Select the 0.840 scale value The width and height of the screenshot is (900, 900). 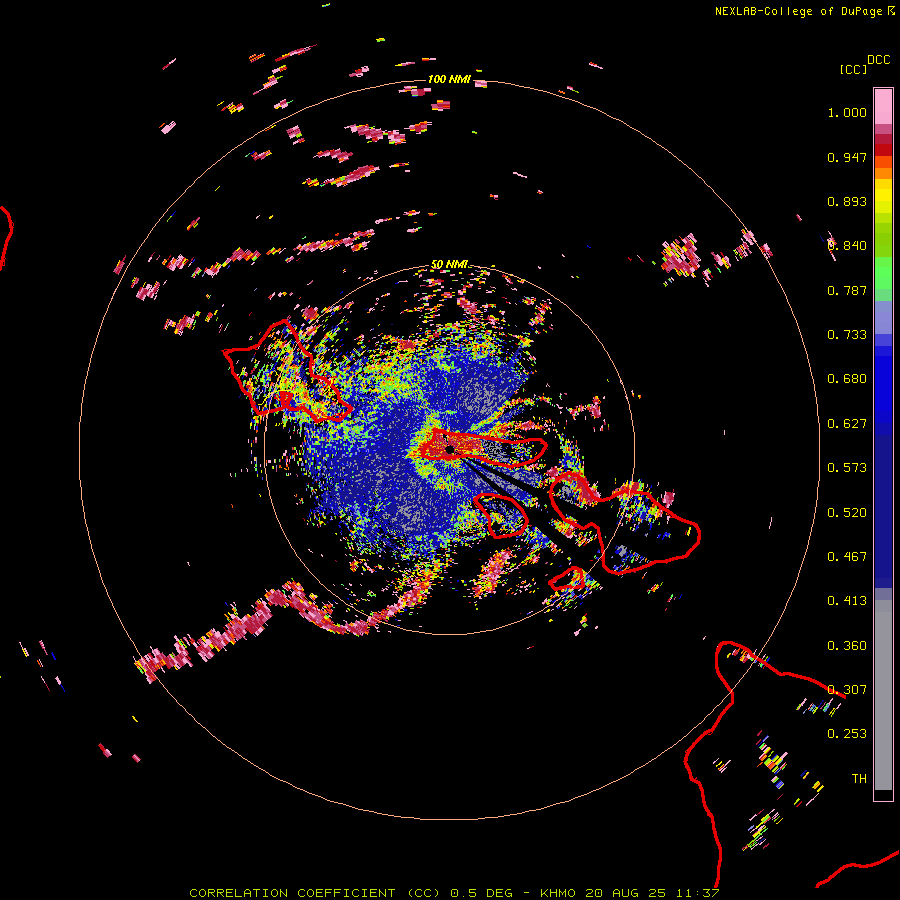tap(847, 246)
